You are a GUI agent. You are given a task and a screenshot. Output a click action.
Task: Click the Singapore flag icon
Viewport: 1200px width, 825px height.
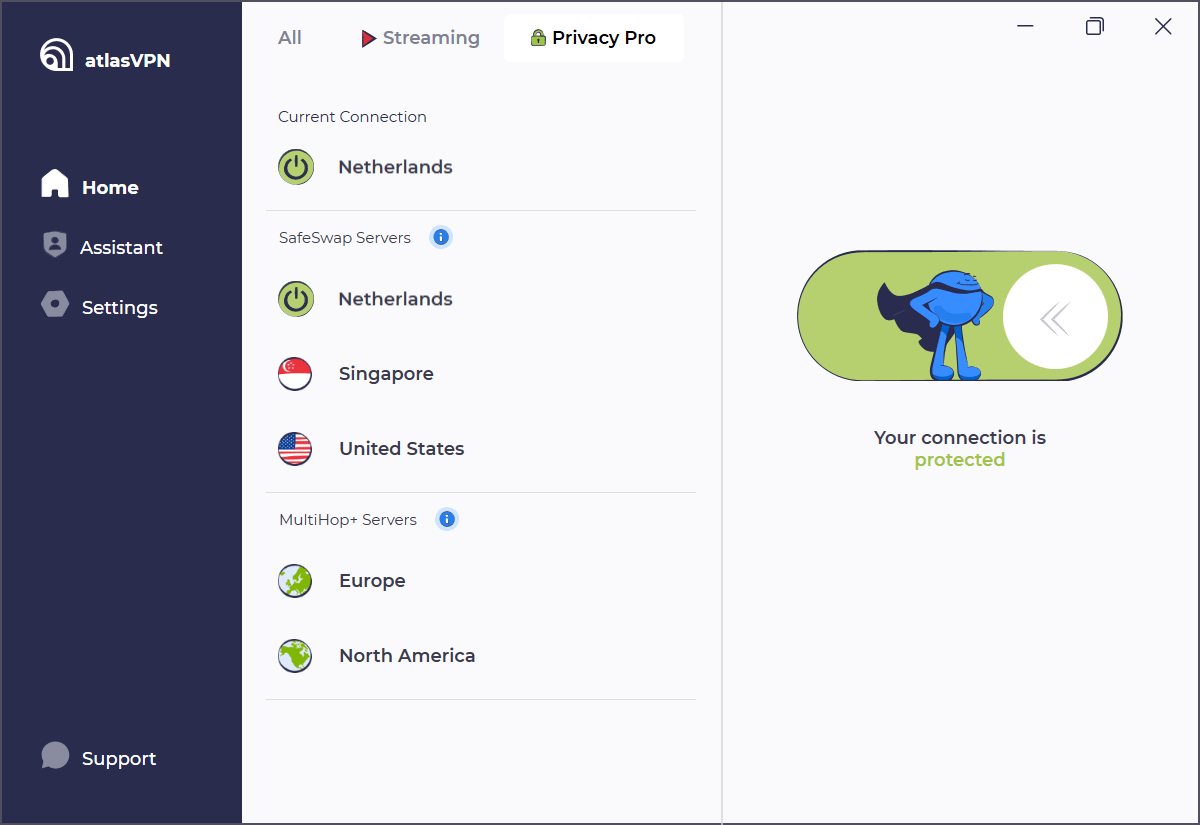[x=295, y=374]
